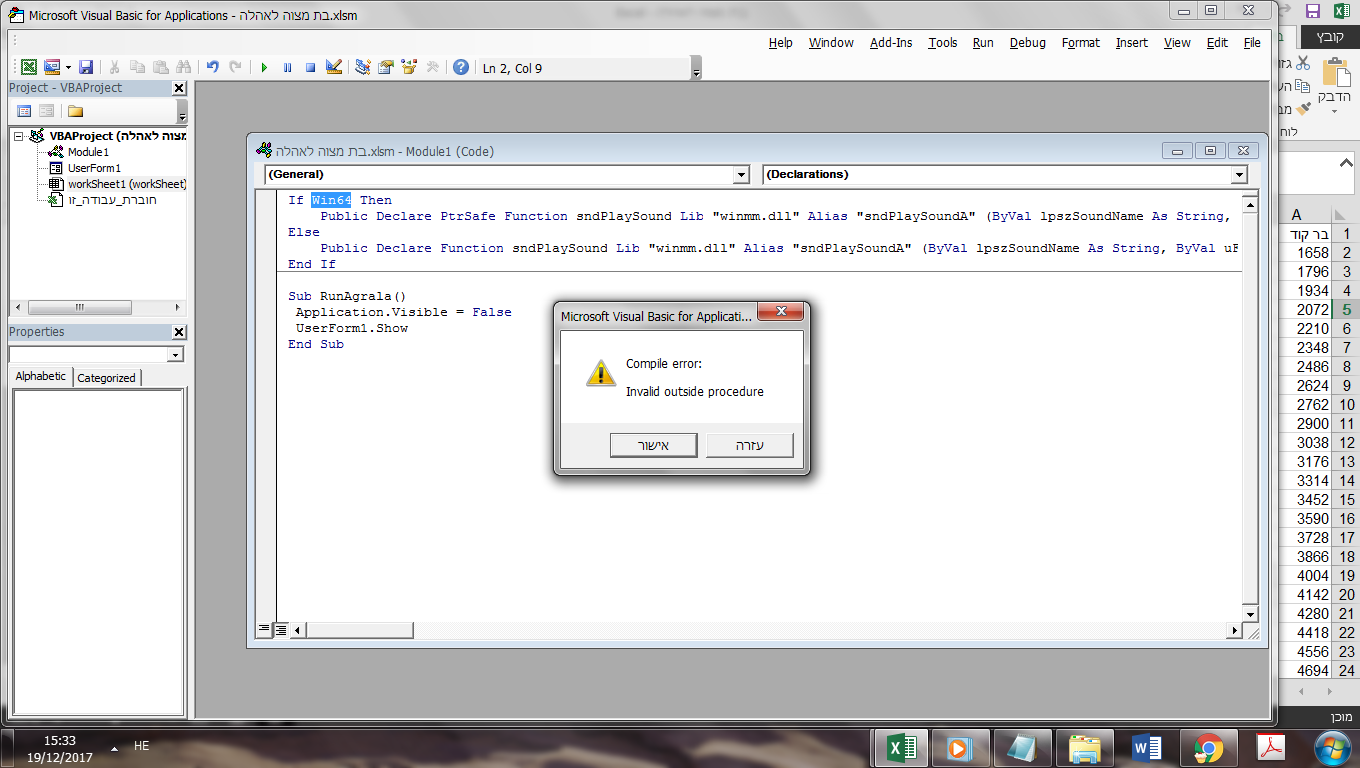Click the Toggle Folders icon in Project panel

tap(75, 111)
